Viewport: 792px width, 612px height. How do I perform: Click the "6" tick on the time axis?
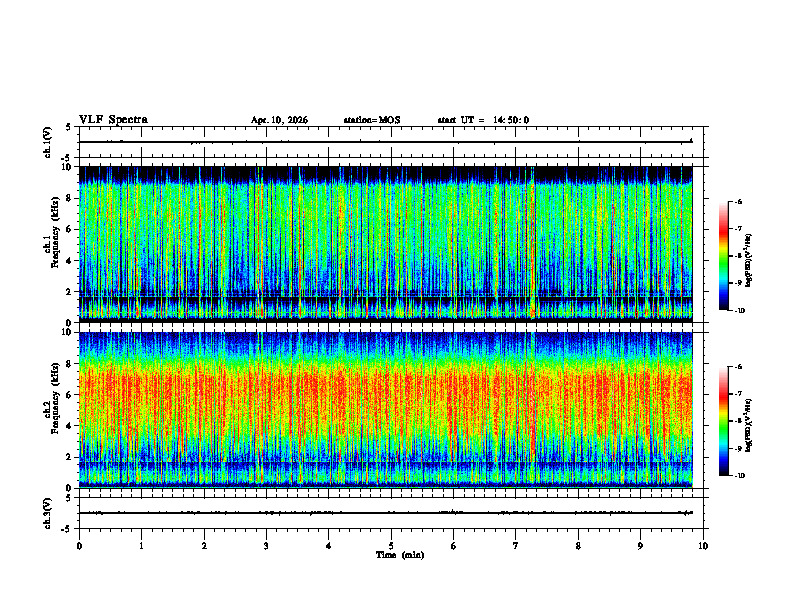tap(454, 546)
